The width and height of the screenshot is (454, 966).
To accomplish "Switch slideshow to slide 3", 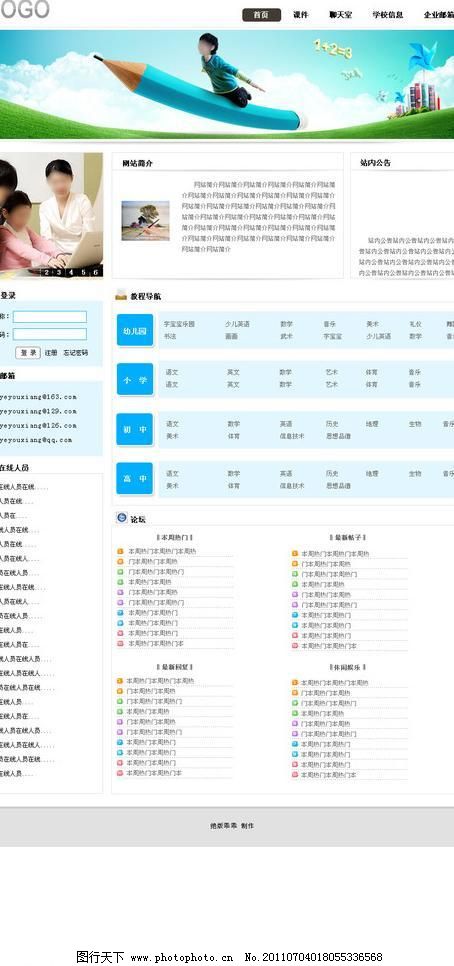I will 60,272.
